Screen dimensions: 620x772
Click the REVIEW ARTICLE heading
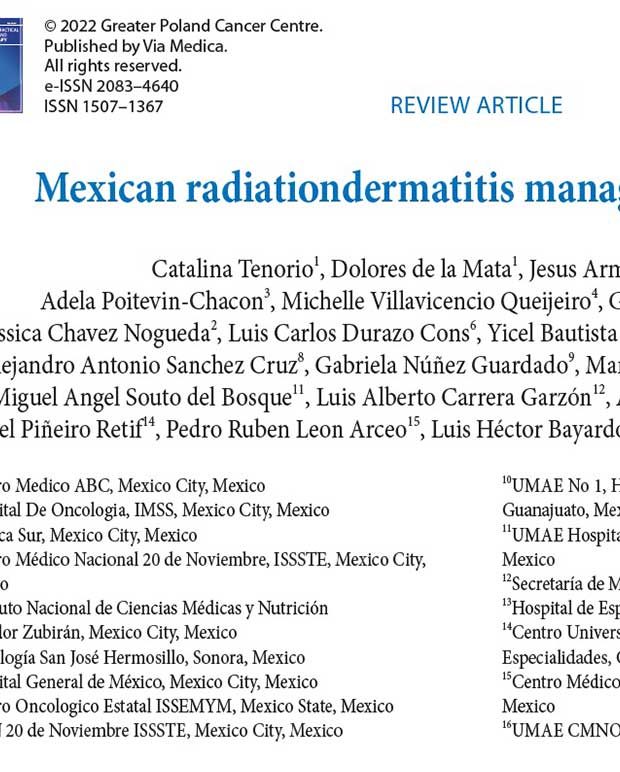pyautogui.click(x=476, y=105)
